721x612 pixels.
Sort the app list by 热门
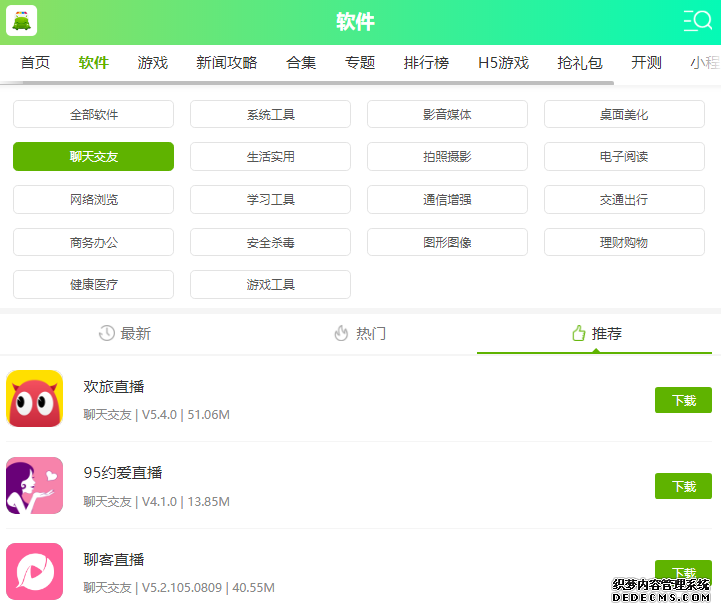click(x=360, y=333)
